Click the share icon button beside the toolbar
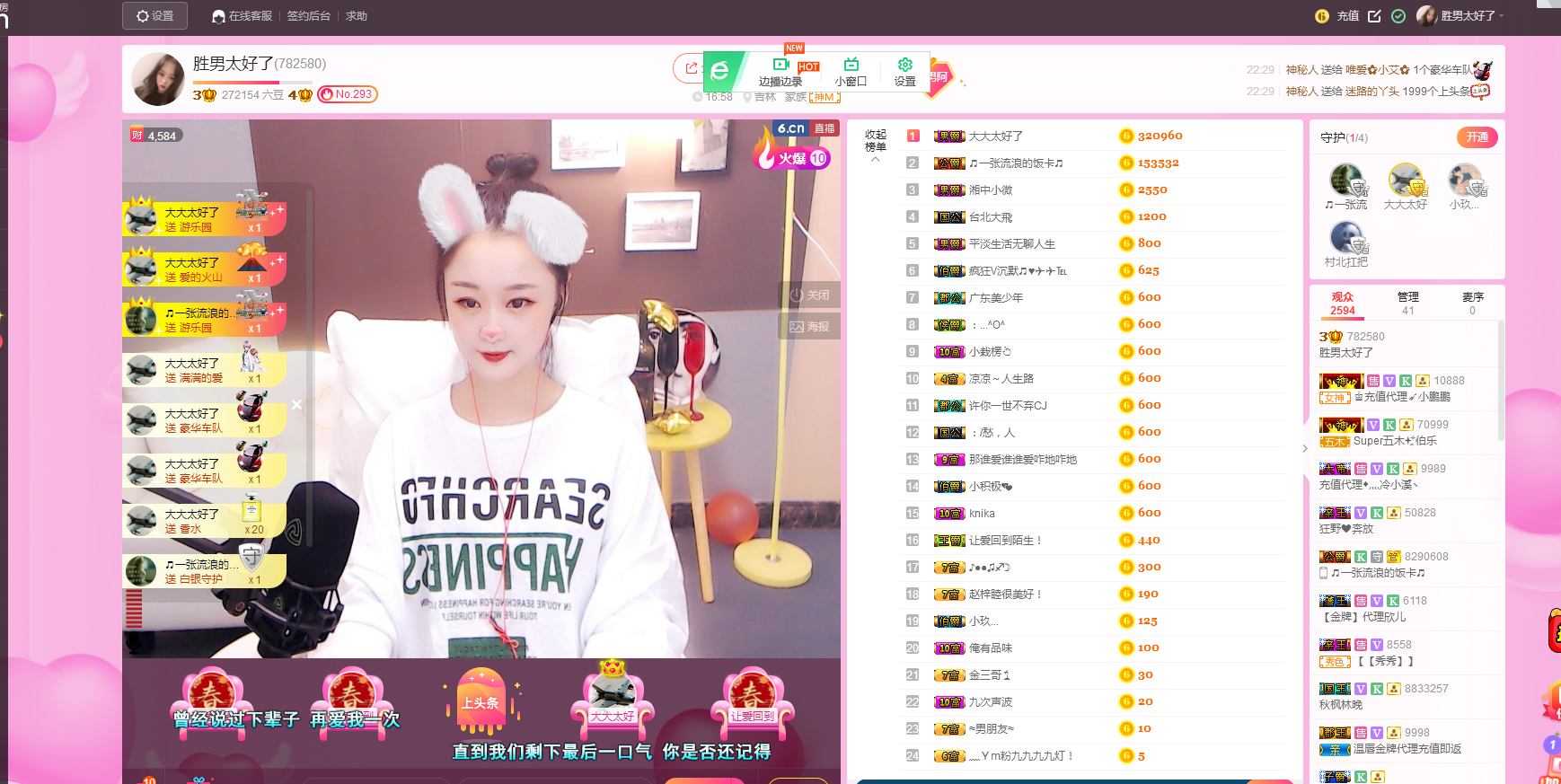The image size is (1561, 784). [690, 68]
